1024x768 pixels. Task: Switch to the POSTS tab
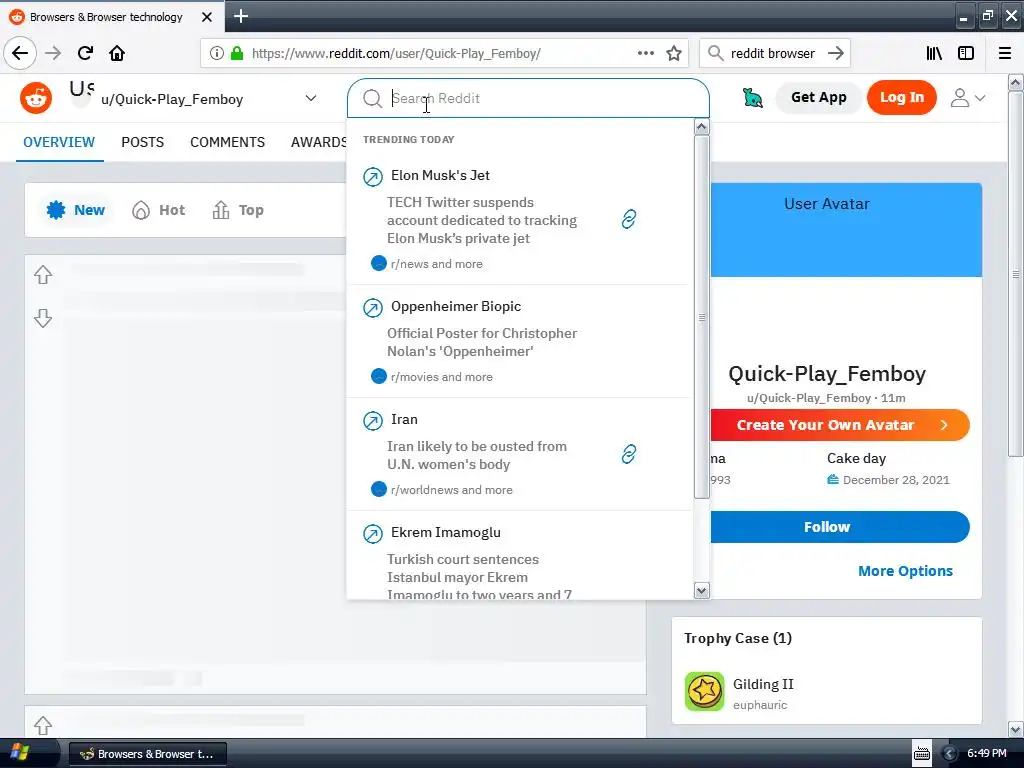pyautogui.click(x=142, y=142)
